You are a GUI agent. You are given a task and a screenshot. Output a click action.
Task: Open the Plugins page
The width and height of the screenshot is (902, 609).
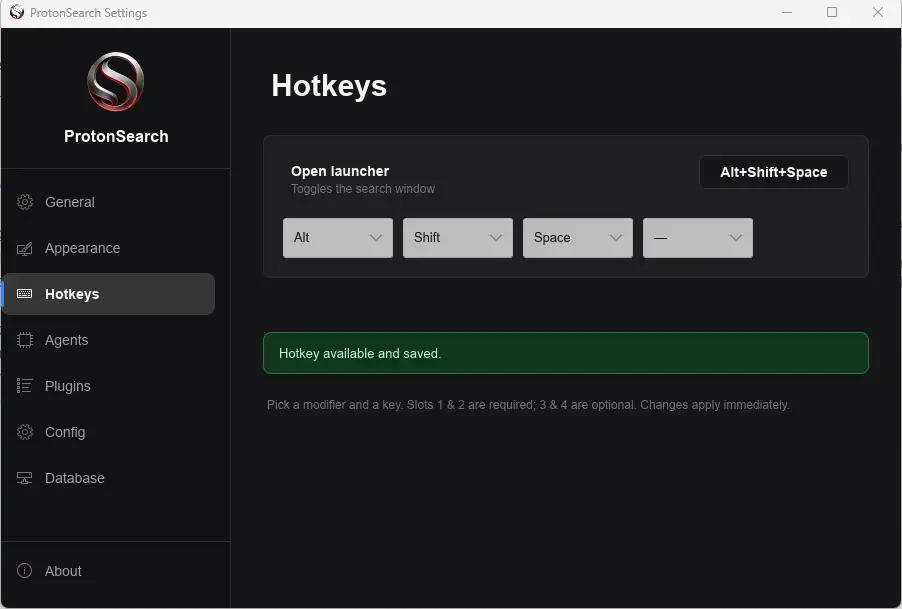pyautogui.click(x=109, y=386)
